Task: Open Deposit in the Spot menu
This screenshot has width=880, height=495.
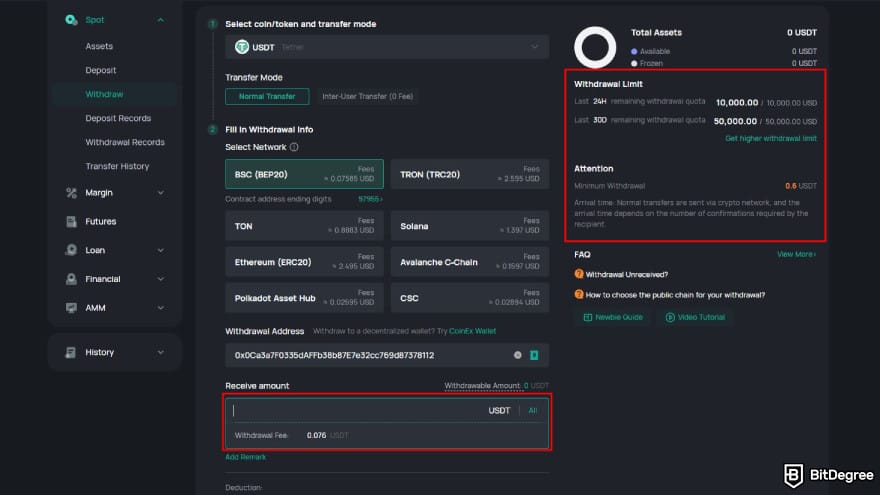Action: coord(100,70)
